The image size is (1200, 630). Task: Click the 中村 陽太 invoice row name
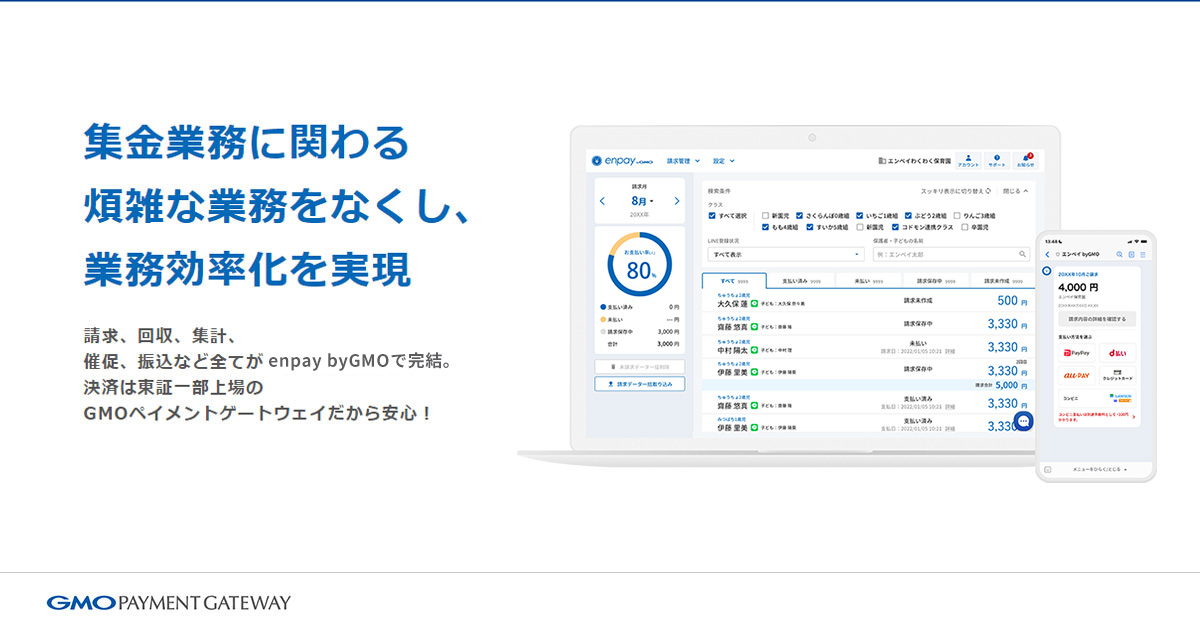pos(731,350)
